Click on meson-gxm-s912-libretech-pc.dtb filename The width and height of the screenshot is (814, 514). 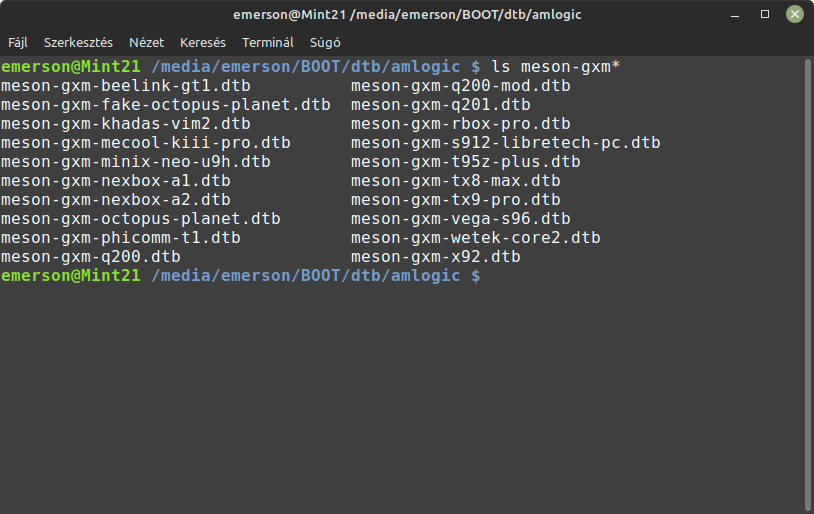click(506, 143)
